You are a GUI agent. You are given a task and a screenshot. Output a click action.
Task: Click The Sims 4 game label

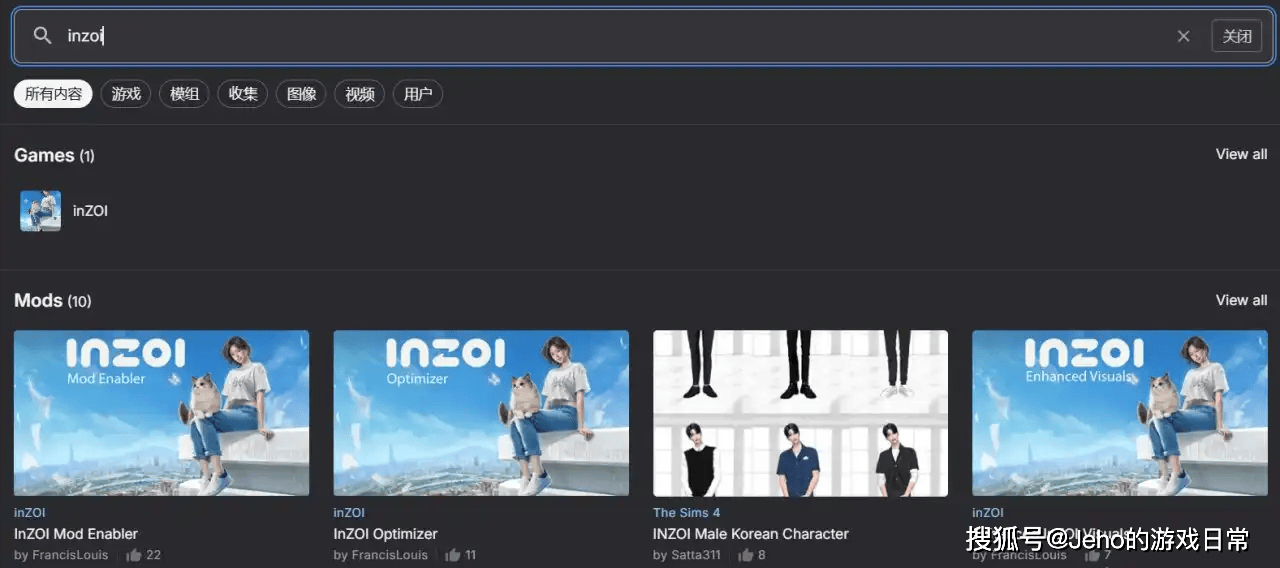[687, 512]
